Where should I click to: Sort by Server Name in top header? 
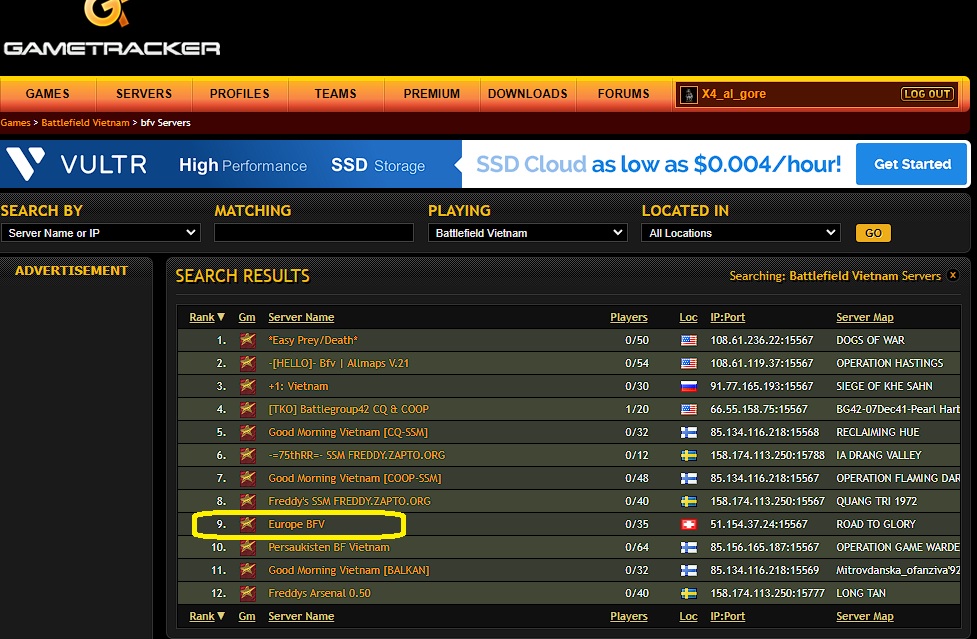pyautogui.click(x=301, y=317)
